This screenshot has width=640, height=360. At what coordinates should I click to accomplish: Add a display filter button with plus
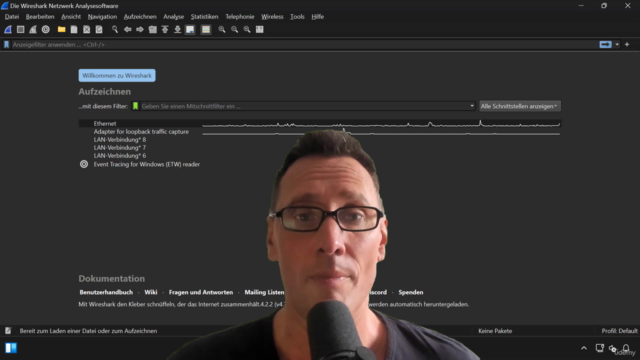627,44
